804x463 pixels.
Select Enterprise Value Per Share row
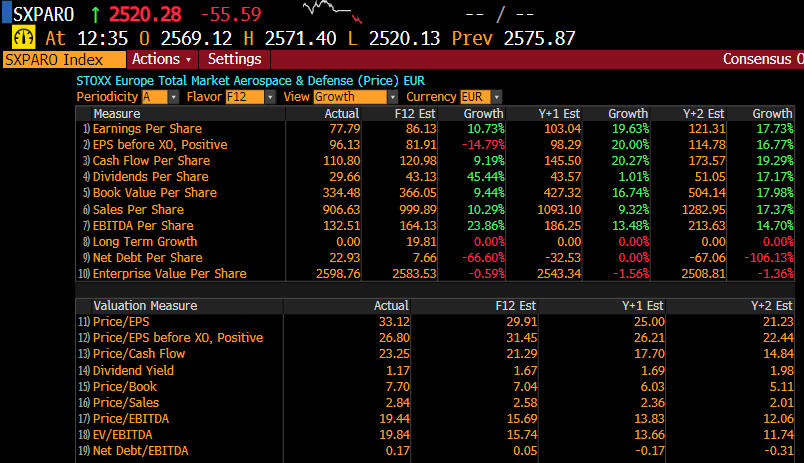435,274
